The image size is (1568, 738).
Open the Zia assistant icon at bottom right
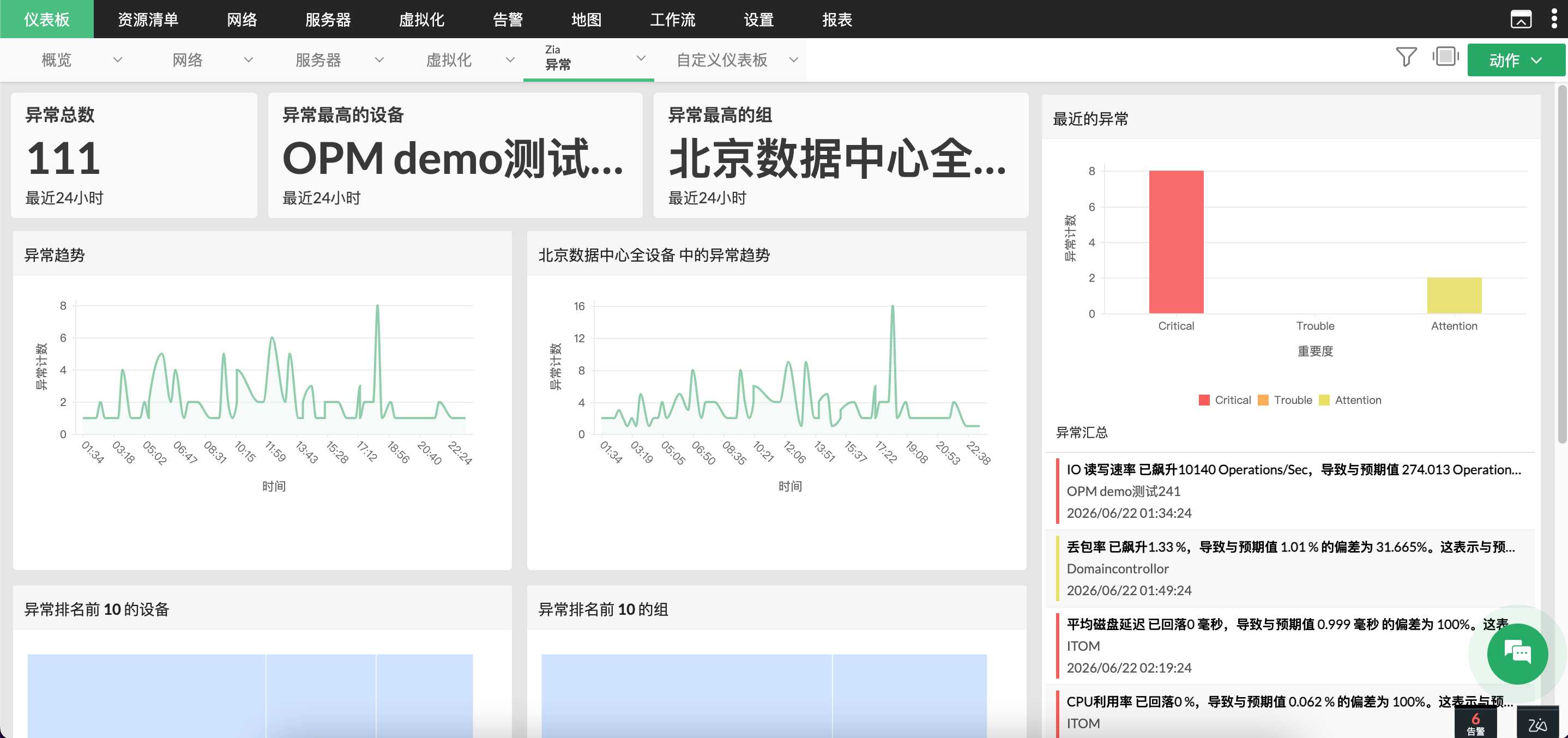pyautogui.click(x=1537, y=724)
